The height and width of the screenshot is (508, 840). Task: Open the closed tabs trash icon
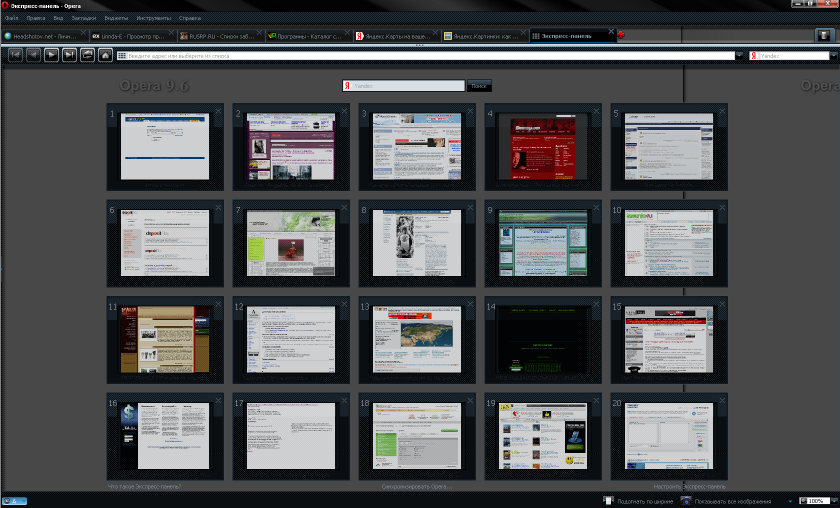[824, 35]
